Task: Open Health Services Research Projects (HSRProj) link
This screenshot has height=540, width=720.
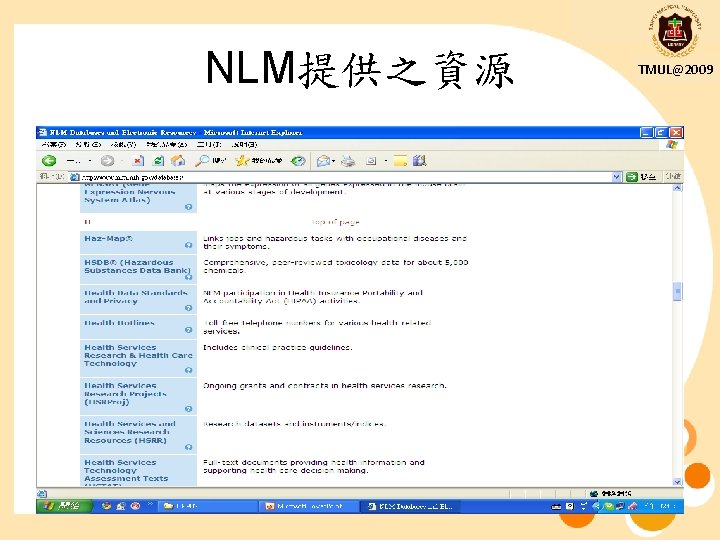Action: pos(125,394)
